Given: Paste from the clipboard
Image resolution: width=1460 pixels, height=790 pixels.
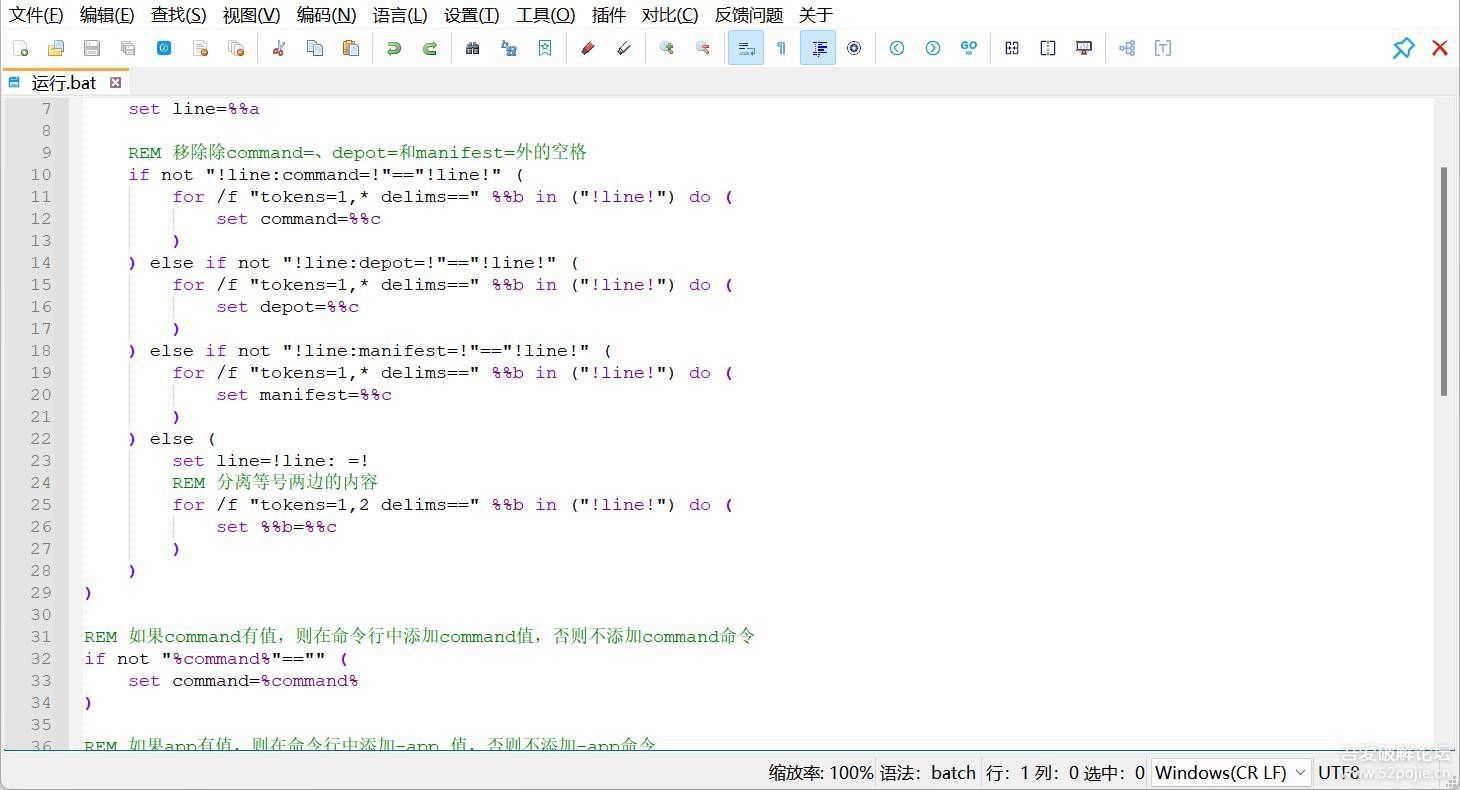Looking at the screenshot, I should click(351, 47).
